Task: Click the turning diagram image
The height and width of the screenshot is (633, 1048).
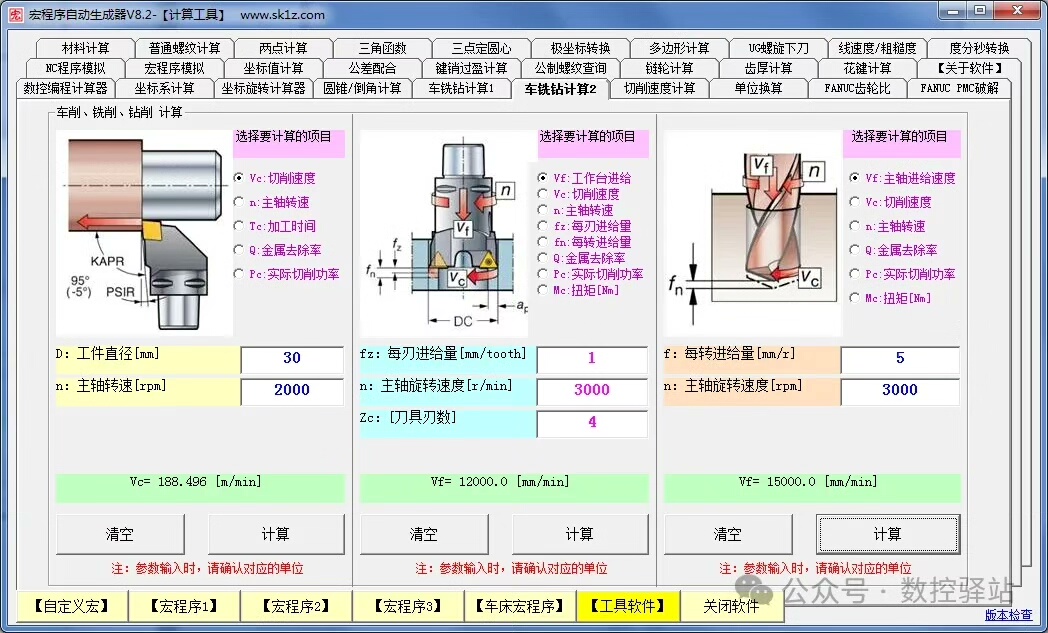Action: click(144, 233)
